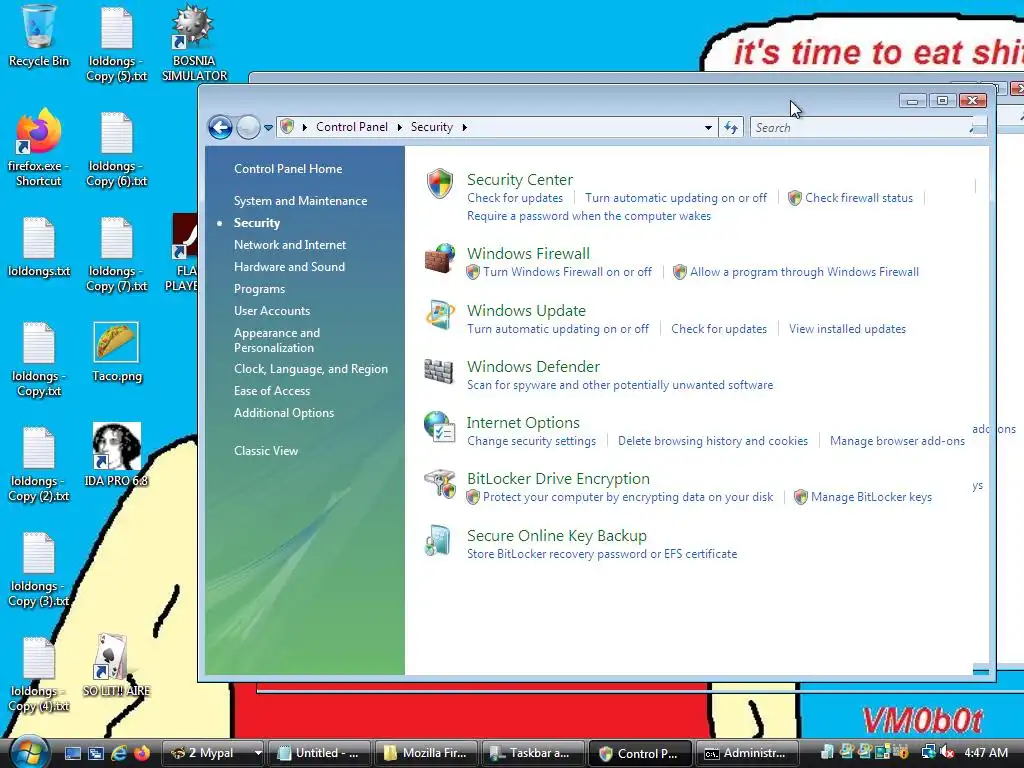Select loldongs - Copy (3).txt file
Viewport: 1024px width, 768px height.
pos(39,570)
